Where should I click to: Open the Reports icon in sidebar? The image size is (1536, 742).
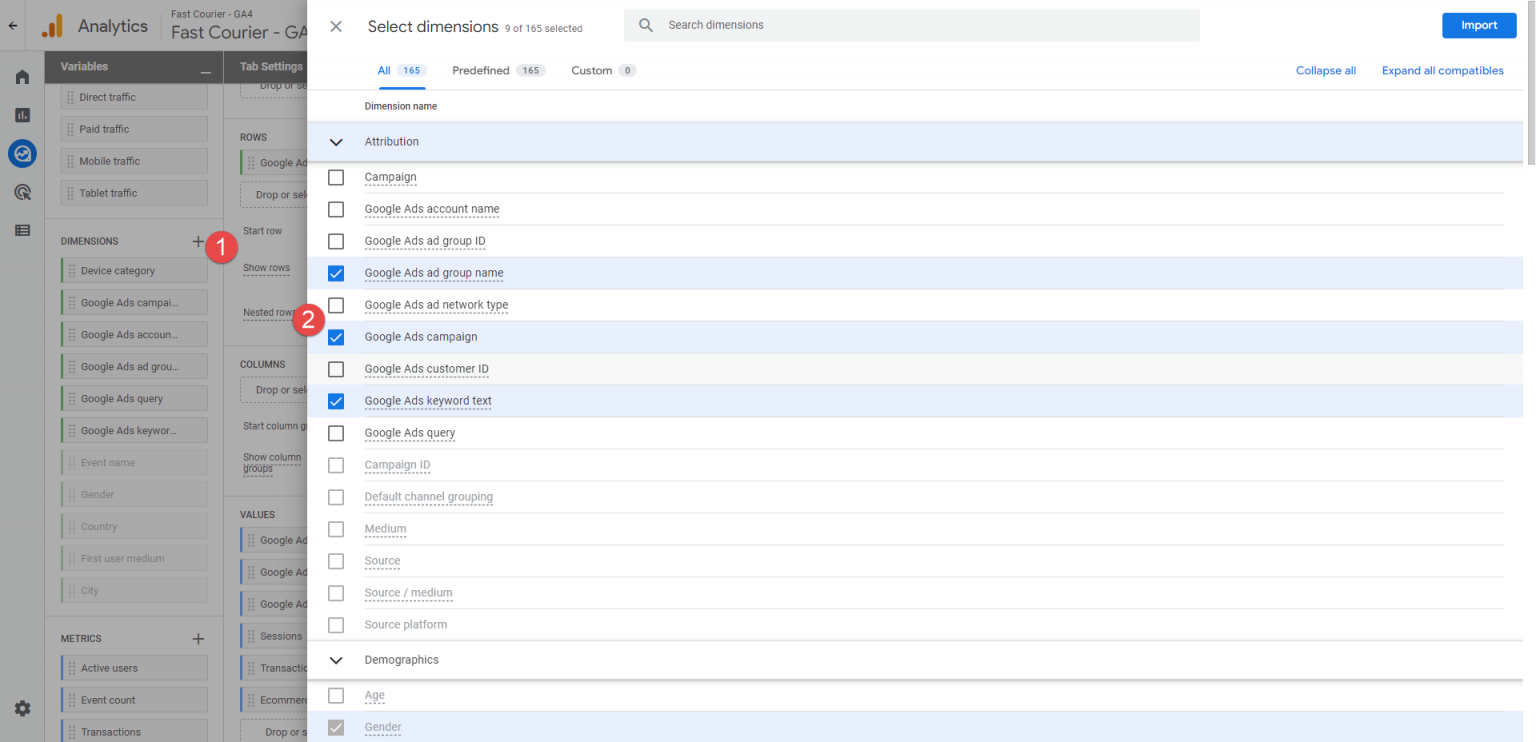pyautogui.click(x=22, y=115)
